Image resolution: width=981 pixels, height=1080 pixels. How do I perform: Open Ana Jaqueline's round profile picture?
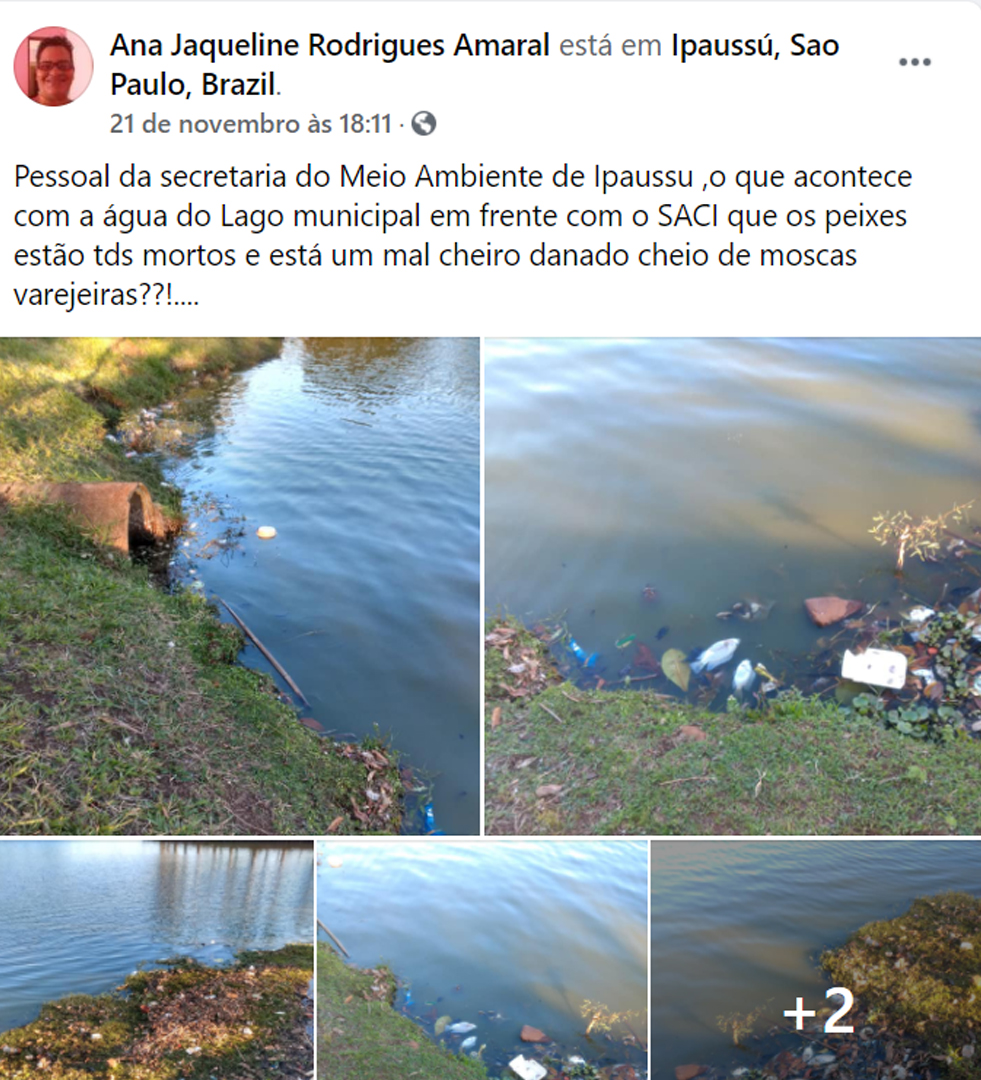coord(53,66)
